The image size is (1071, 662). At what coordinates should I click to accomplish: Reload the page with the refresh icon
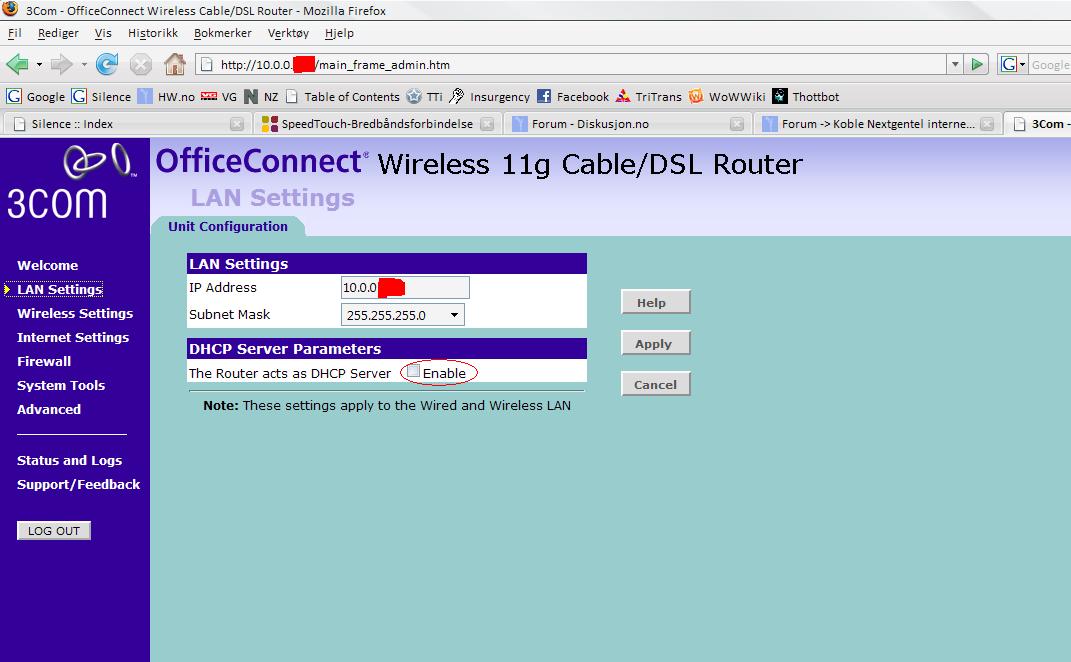pos(107,65)
